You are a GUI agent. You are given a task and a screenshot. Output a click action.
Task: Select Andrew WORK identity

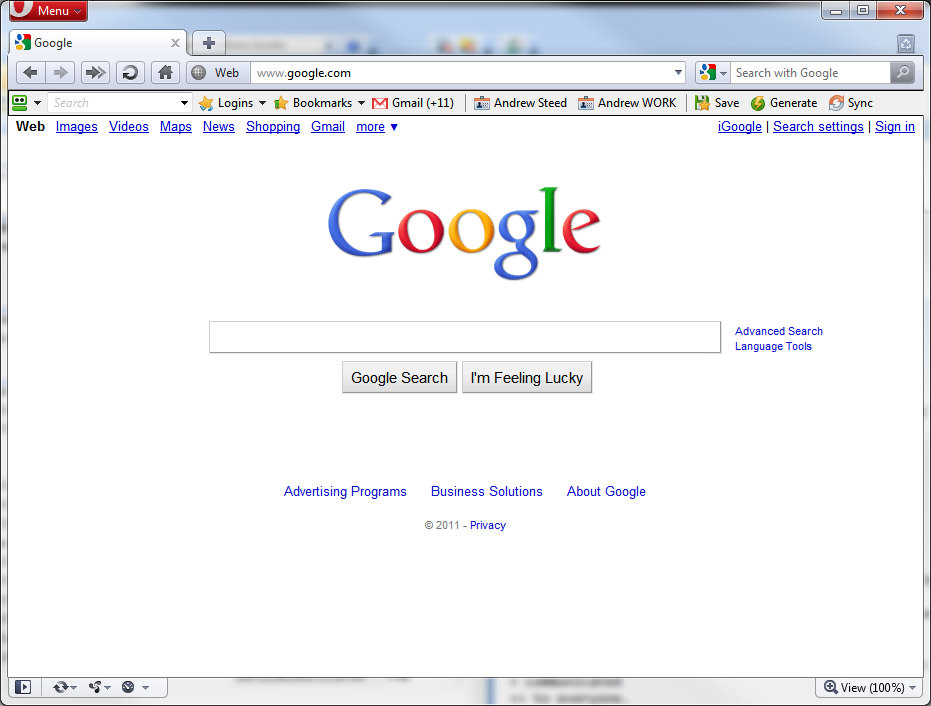pyautogui.click(x=627, y=103)
